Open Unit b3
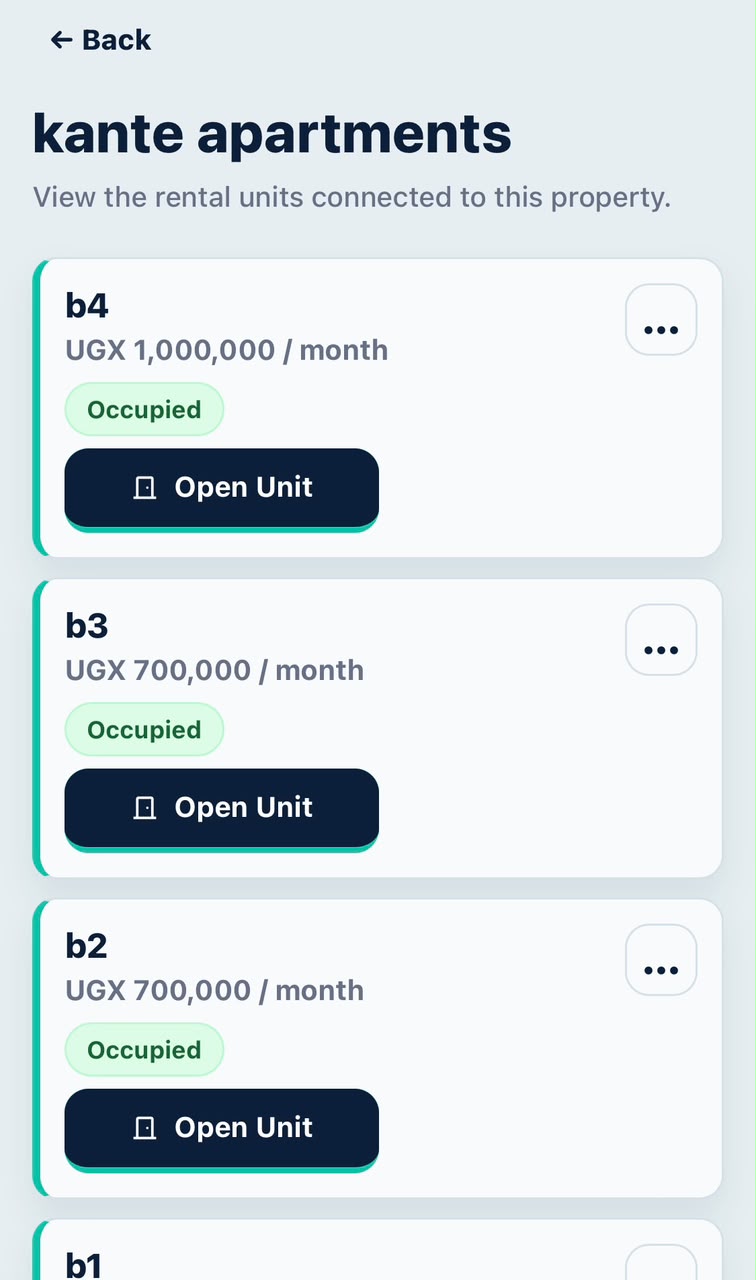 [x=222, y=809]
